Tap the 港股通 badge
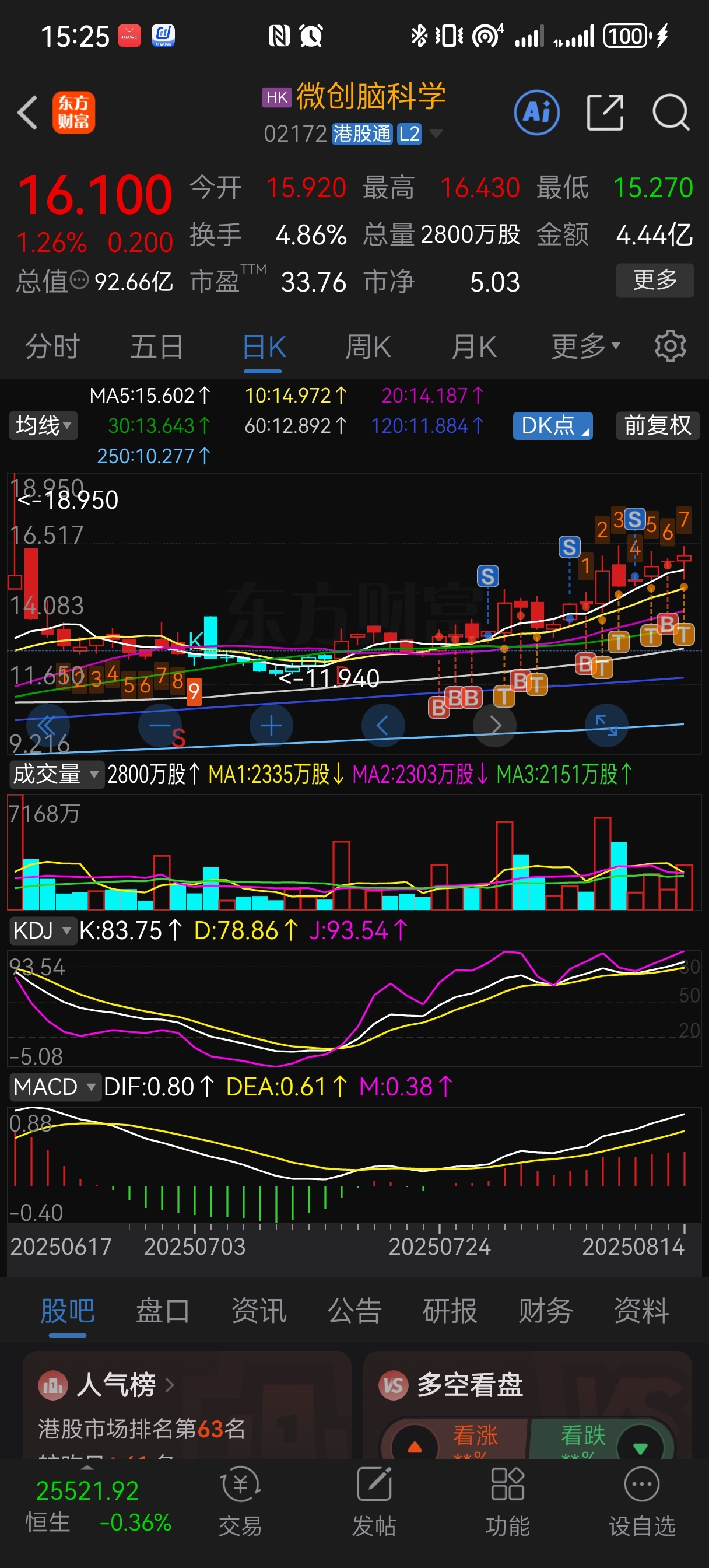The width and height of the screenshot is (709, 1568). pyautogui.click(x=361, y=134)
